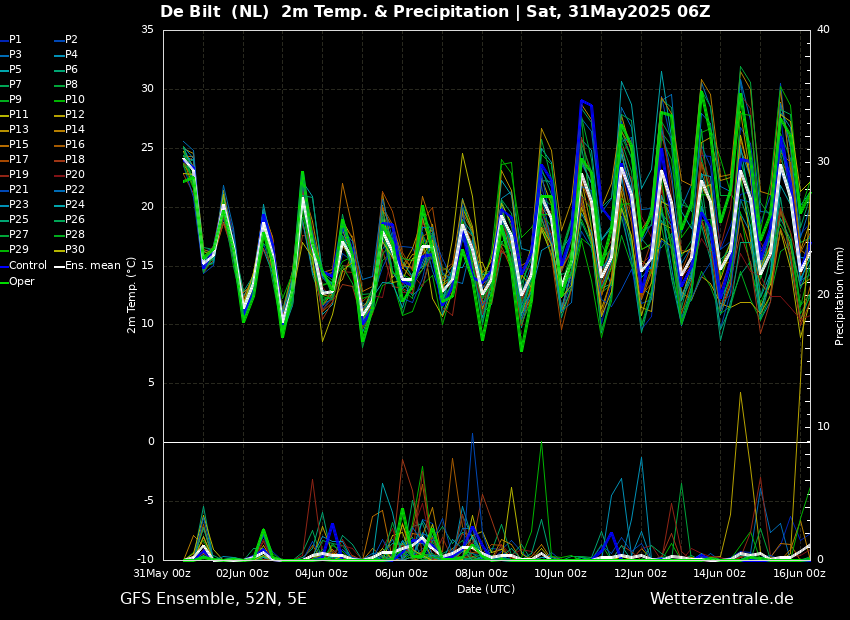The image size is (850, 620).
Task: Select the P14 legend entry
Action: [75, 130]
